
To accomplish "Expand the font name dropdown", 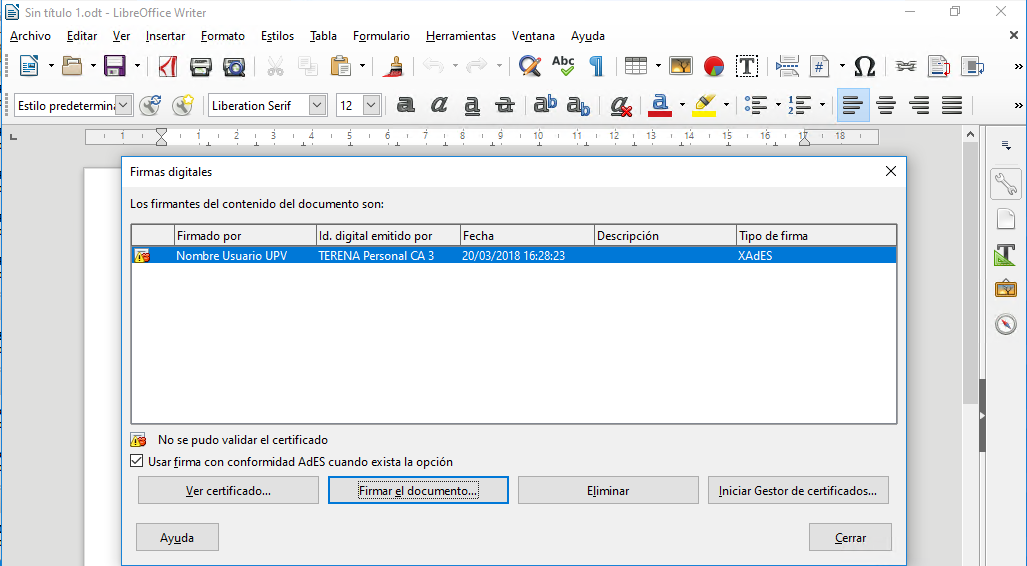I will (x=317, y=105).
